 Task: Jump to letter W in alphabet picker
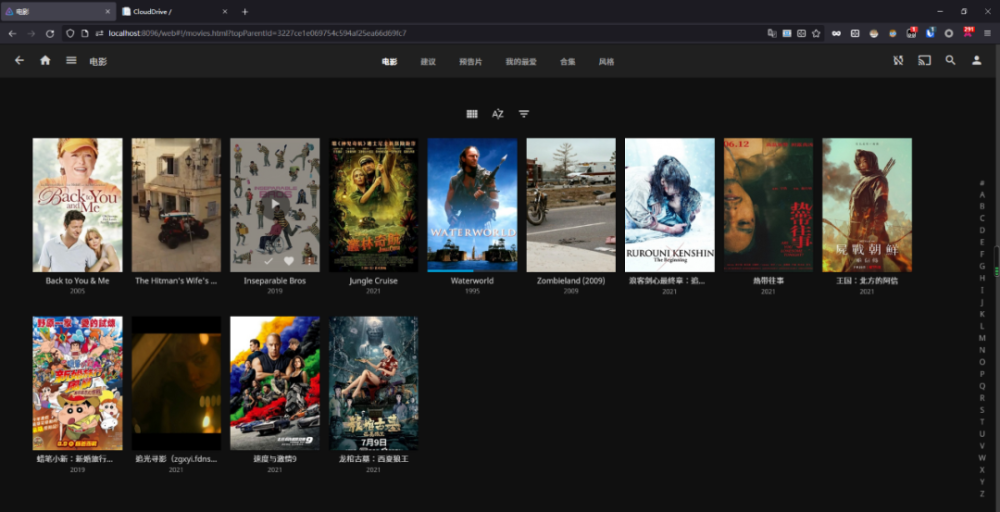pos(982,457)
